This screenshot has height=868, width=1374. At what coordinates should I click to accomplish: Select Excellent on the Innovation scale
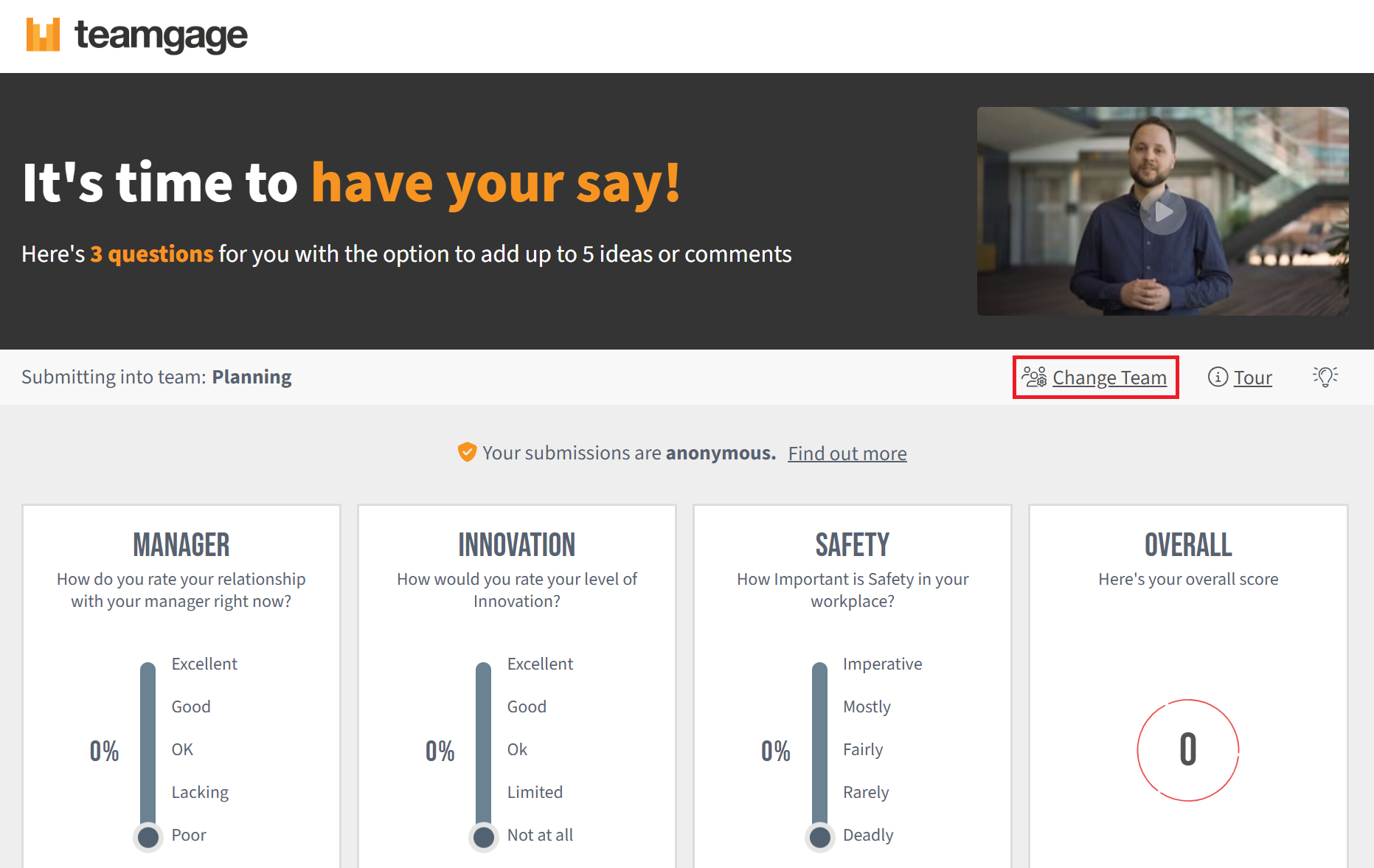click(x=540, y=664)
